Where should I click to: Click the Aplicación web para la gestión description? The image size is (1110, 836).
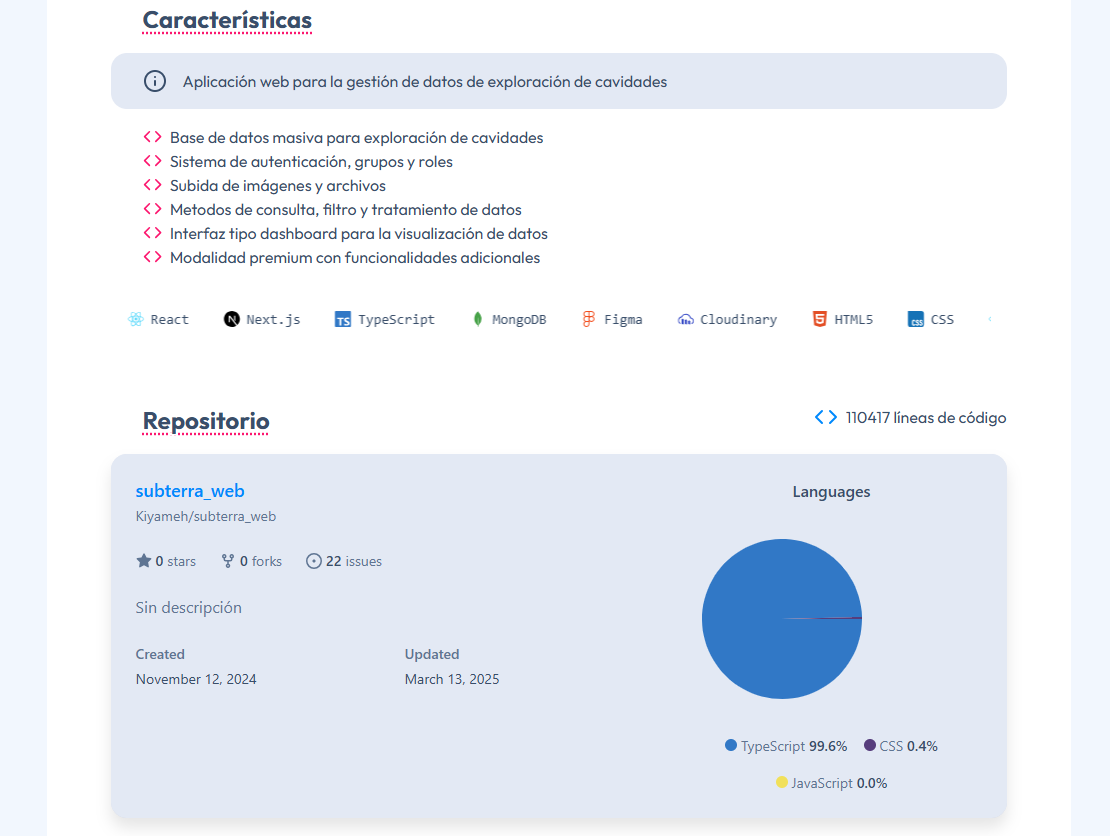[x=425, y=81]
